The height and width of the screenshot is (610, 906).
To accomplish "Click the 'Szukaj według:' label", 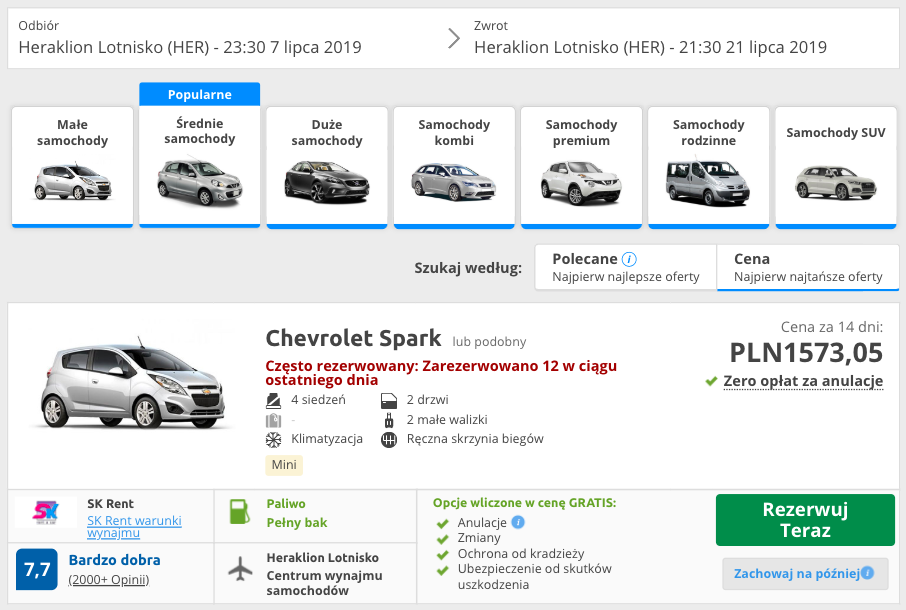I will [x=468, y=268].
